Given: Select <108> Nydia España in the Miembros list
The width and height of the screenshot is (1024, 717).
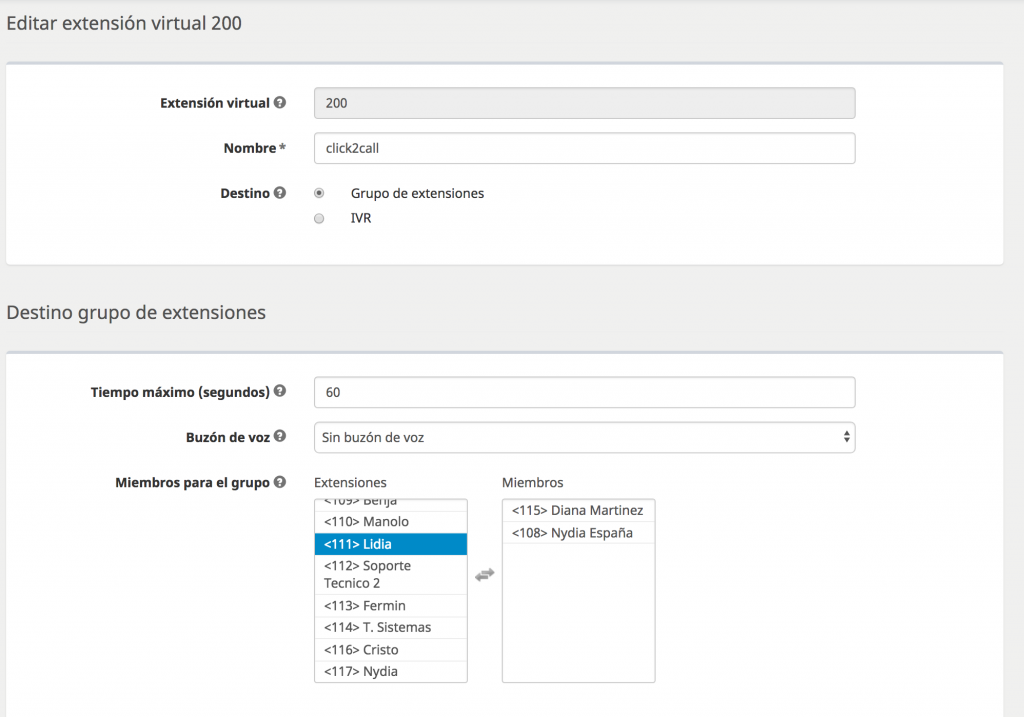Looking at the screenshot, I should point(578,532).
